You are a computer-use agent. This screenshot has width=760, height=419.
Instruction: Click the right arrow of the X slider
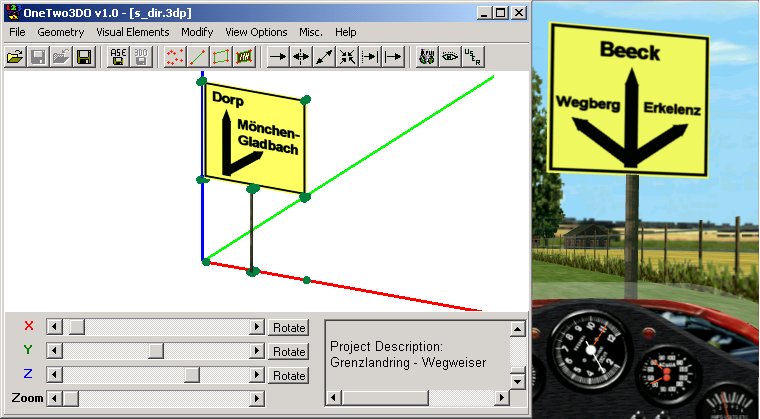coord(256,327)
